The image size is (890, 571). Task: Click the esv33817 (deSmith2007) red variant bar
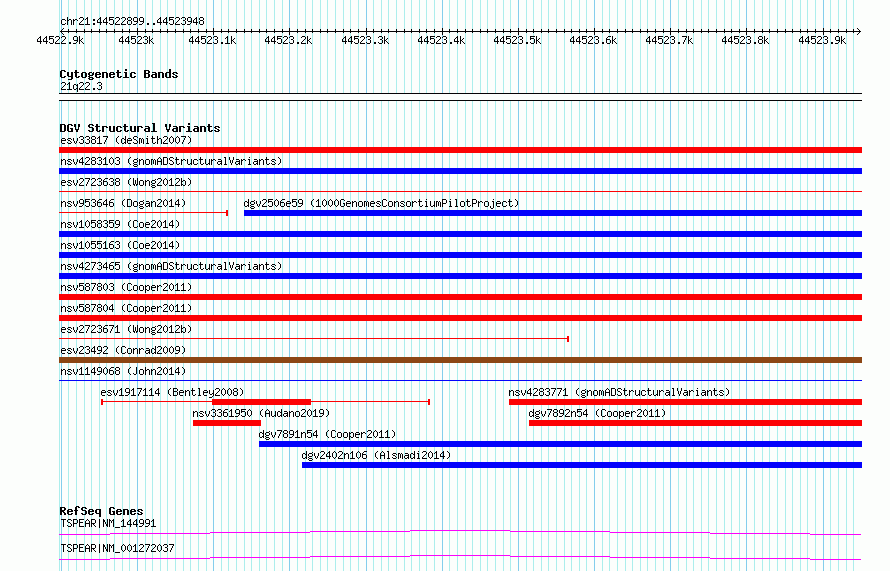[460, 150]
